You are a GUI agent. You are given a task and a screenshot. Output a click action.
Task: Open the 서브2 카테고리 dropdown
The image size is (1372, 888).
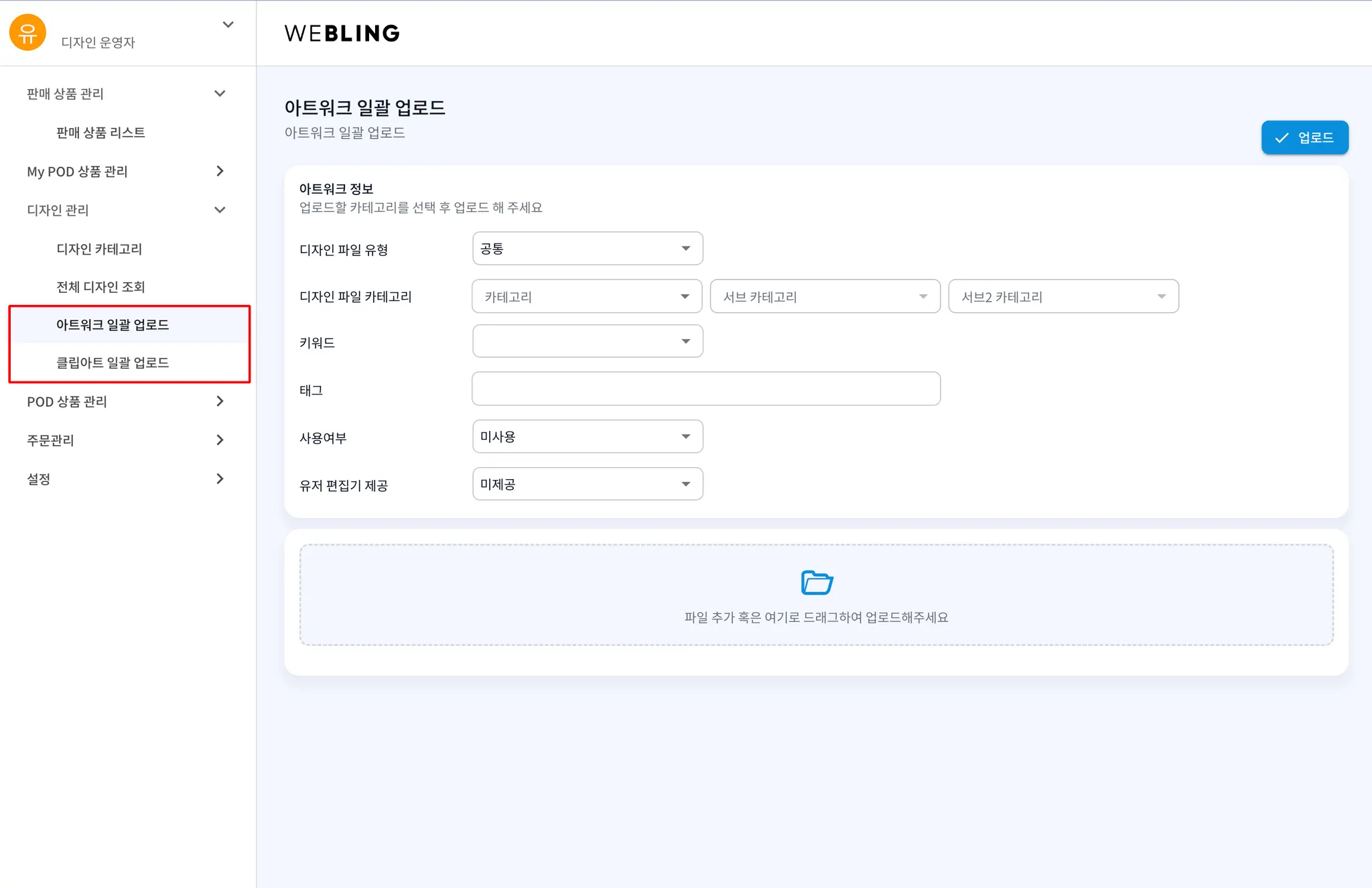point(1063,296)
